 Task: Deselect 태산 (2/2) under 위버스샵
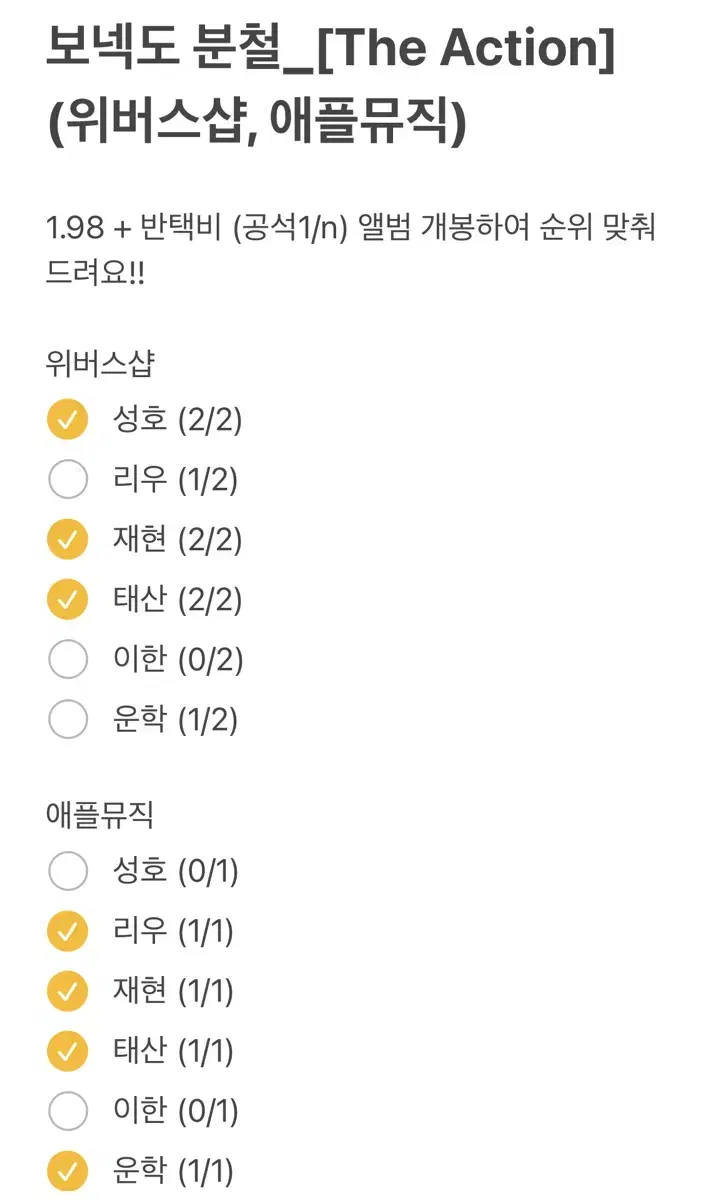coord(67,599)
